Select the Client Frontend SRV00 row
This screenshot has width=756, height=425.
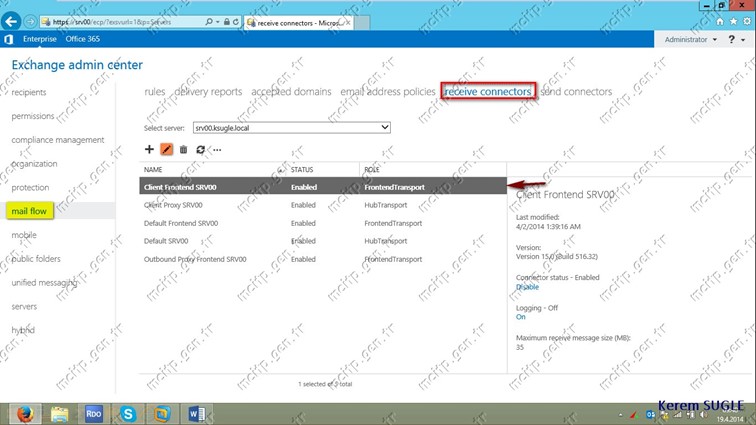tap(323, 187)
